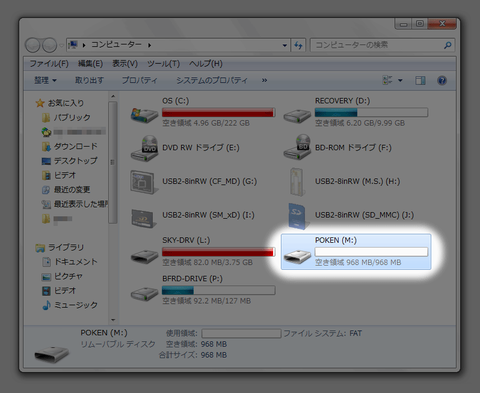The width and height of the screenshot is (480, 393).
Task: Click コンピューター in the address bar
Action: coord(116,45)
